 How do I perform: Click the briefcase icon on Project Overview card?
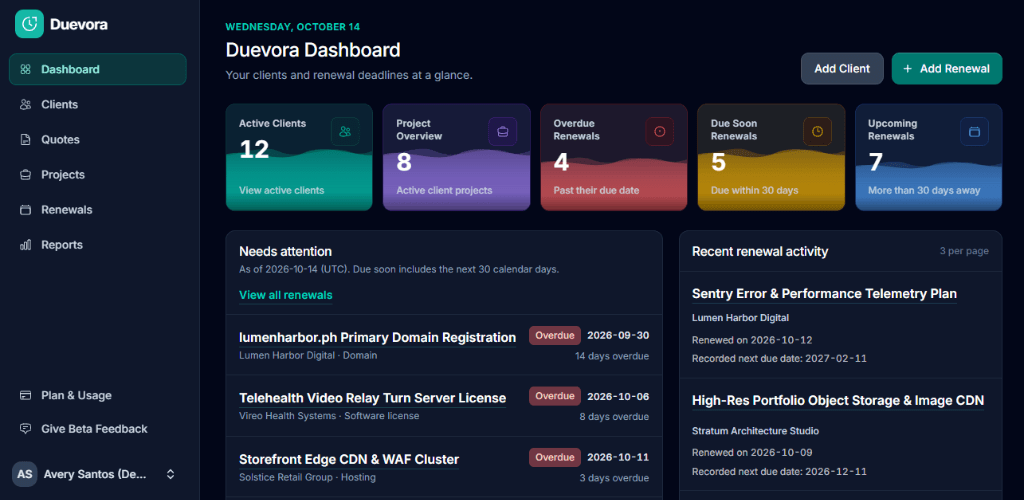pos(502,131)
